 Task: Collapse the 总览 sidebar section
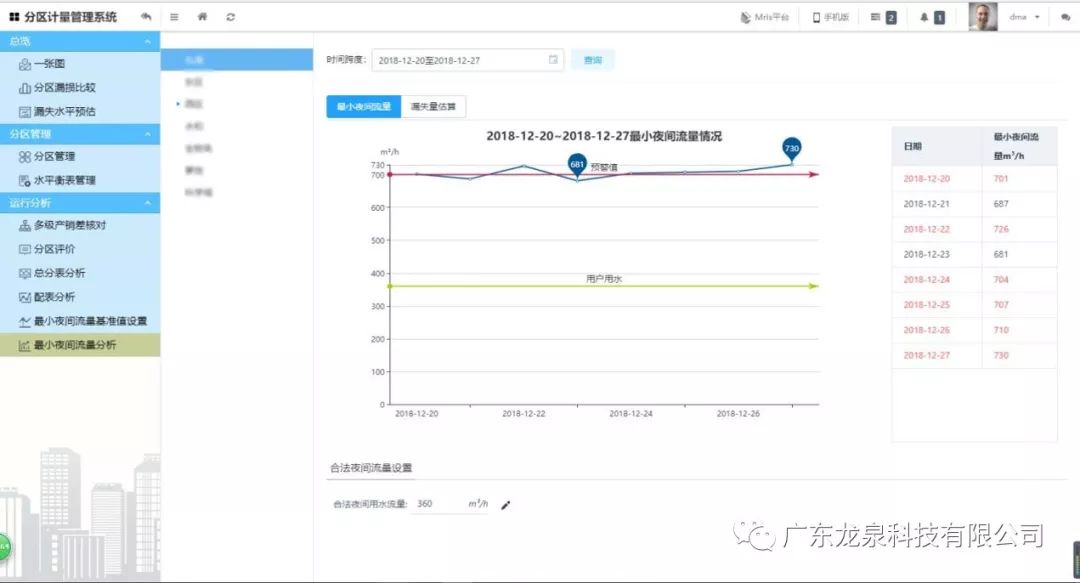tap(148, 41)
